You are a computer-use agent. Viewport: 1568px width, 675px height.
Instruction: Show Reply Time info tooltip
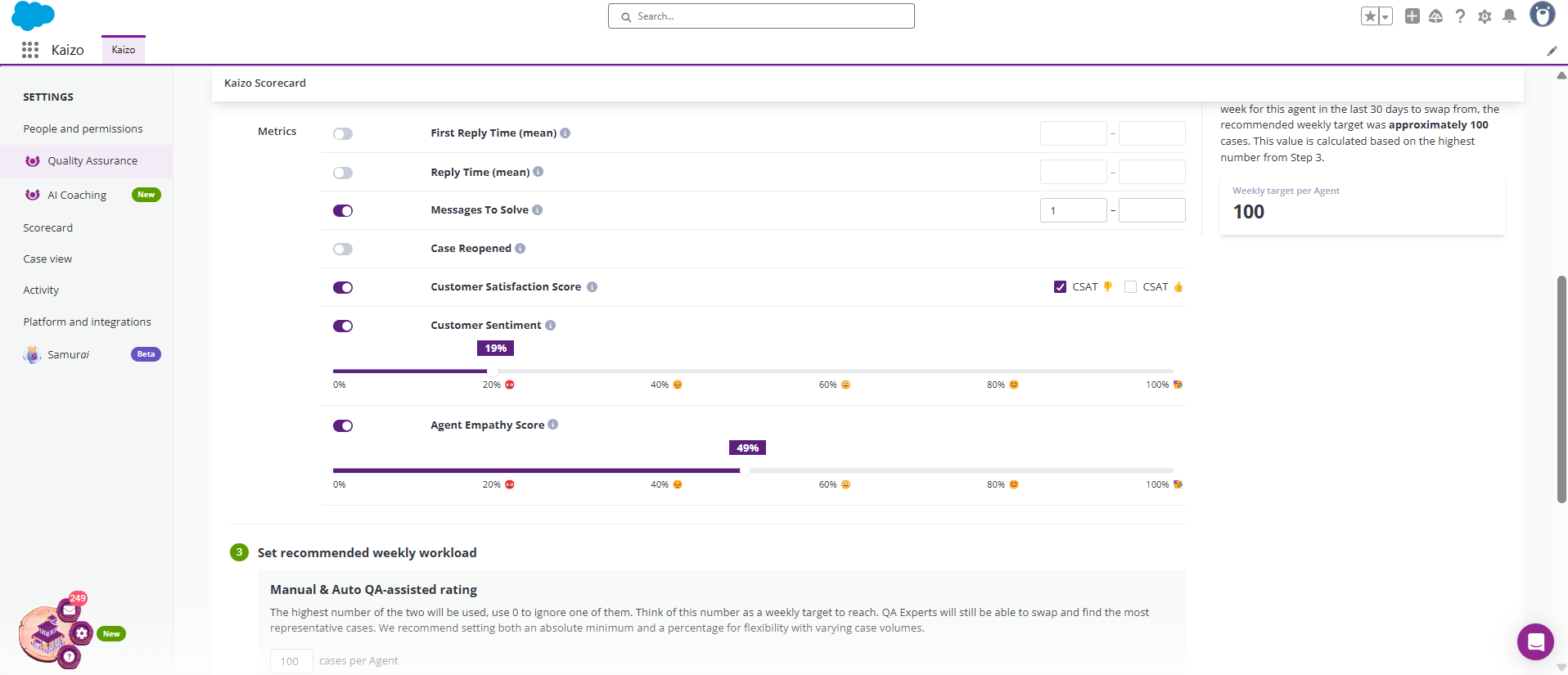point(538,172)
